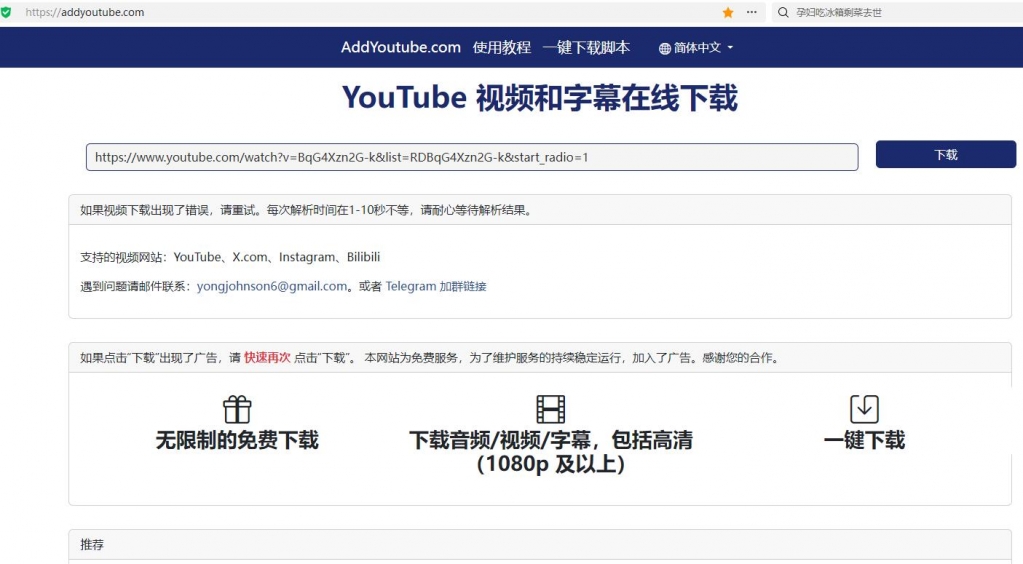The width and height of the screenshot is (1023, 564).
Task: Click the film strip icon
Action: click(550, 409)
